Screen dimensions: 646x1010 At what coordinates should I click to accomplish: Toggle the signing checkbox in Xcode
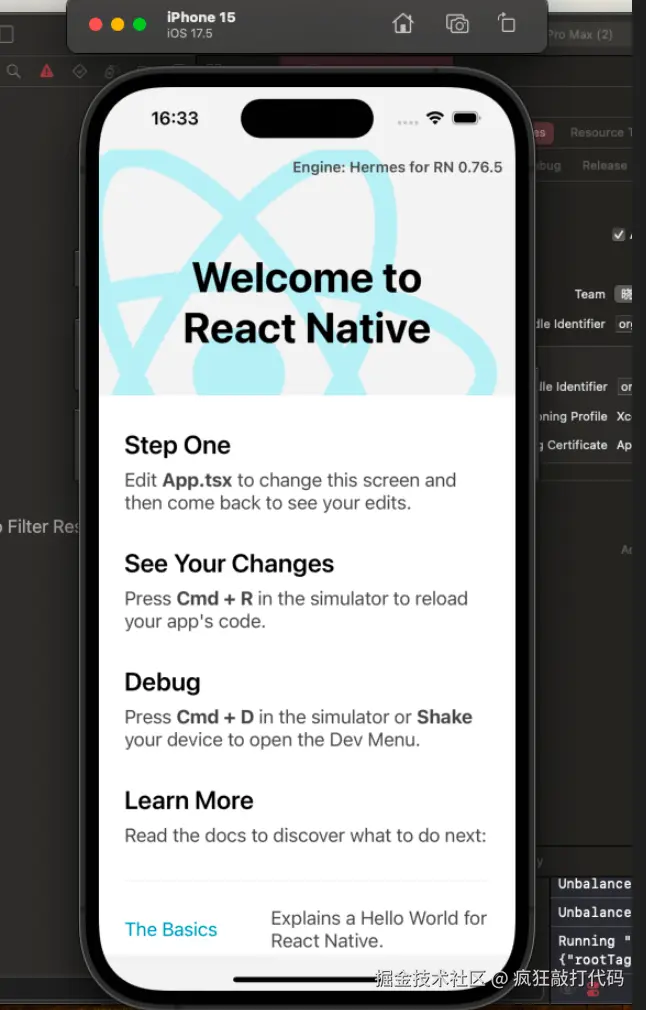tap(619, 234)
